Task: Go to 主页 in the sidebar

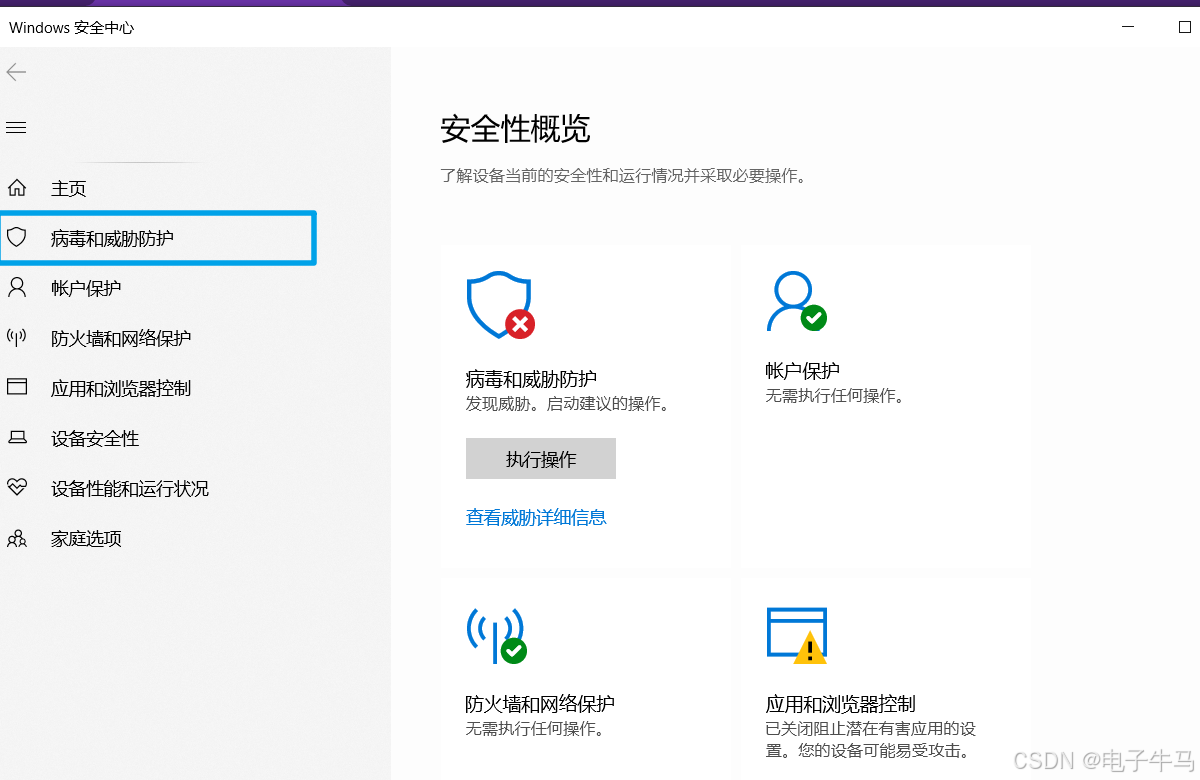Action: pyautogui.click(x=69, y=188)
